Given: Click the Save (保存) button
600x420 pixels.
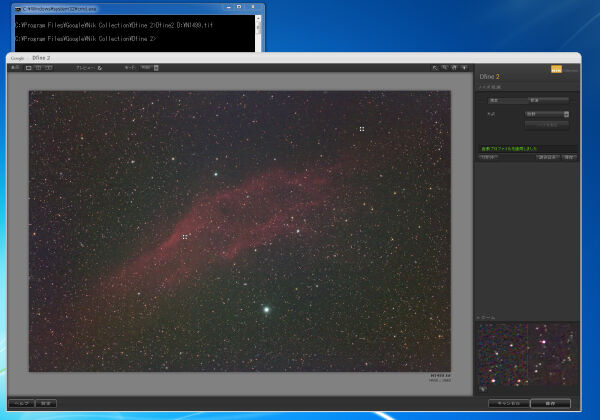Looking at the screenshot, I should 550,404.
